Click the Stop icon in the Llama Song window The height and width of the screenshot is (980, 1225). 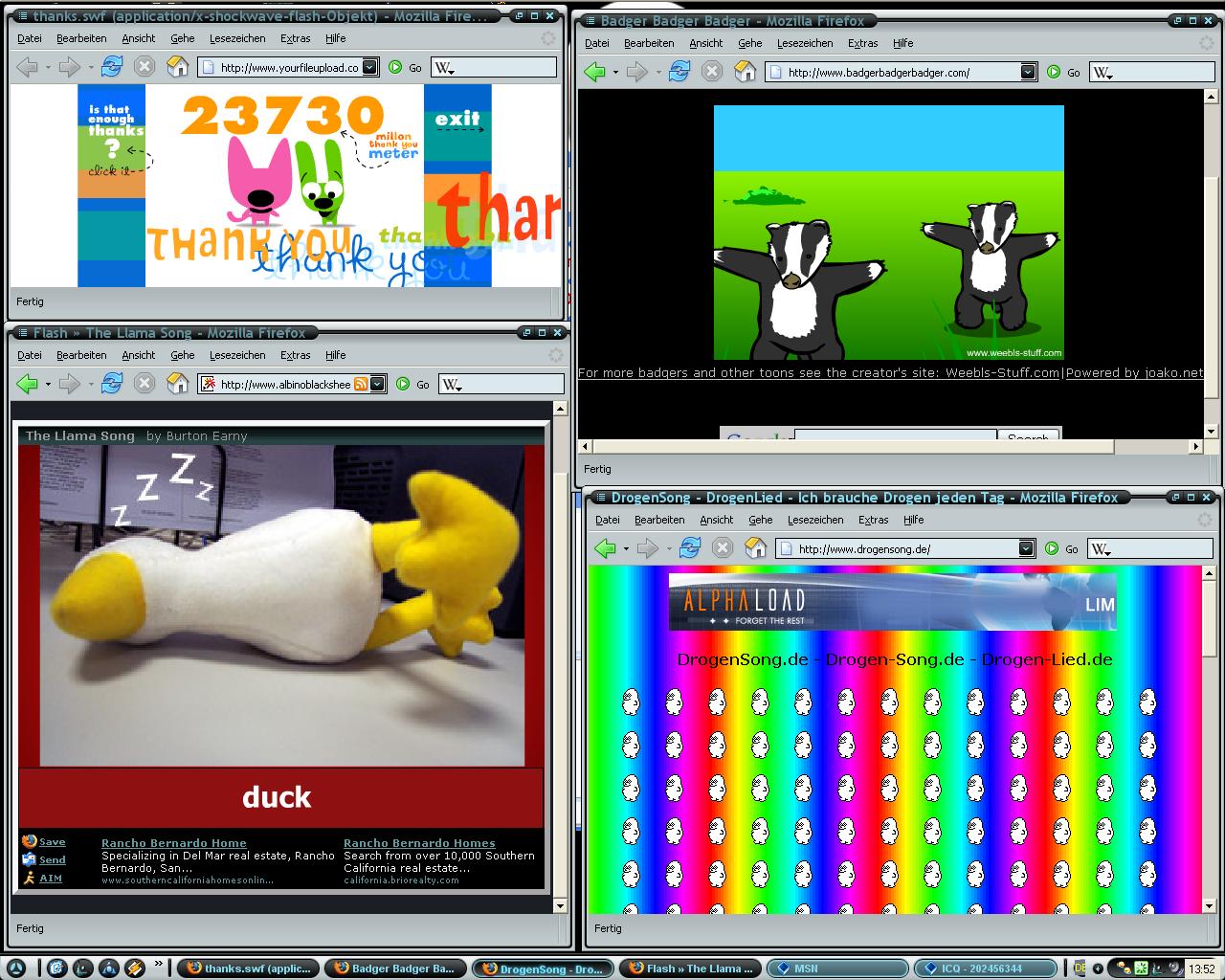tap(145, 384)
